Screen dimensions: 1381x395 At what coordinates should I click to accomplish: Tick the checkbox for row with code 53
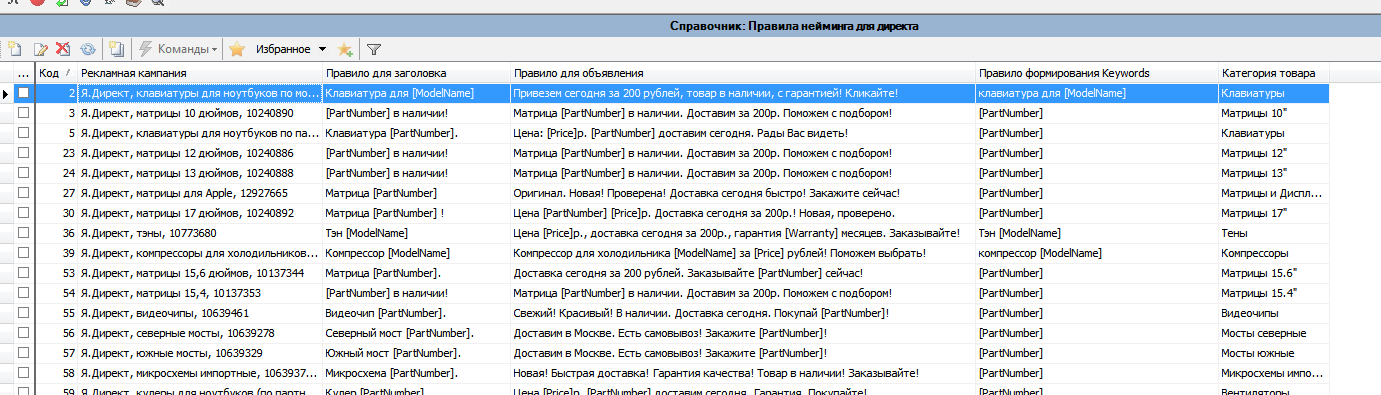[23, 273]
